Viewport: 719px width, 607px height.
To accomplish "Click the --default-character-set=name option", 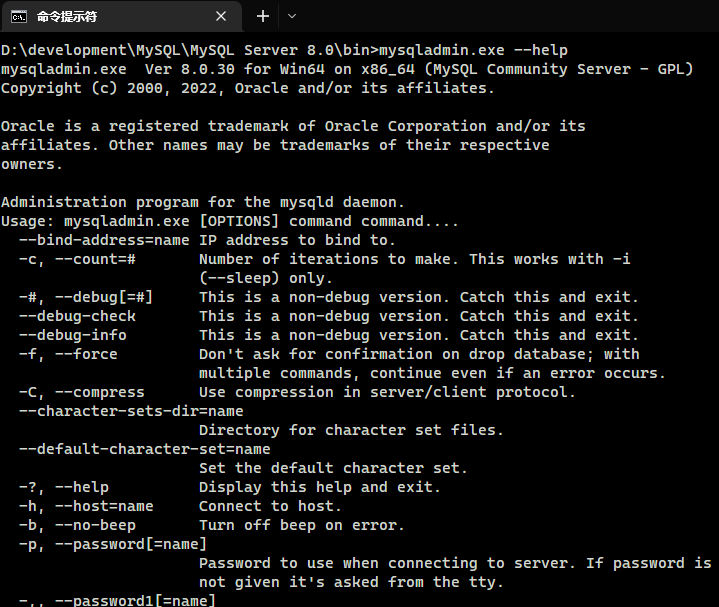I will [x=144, y=449].
